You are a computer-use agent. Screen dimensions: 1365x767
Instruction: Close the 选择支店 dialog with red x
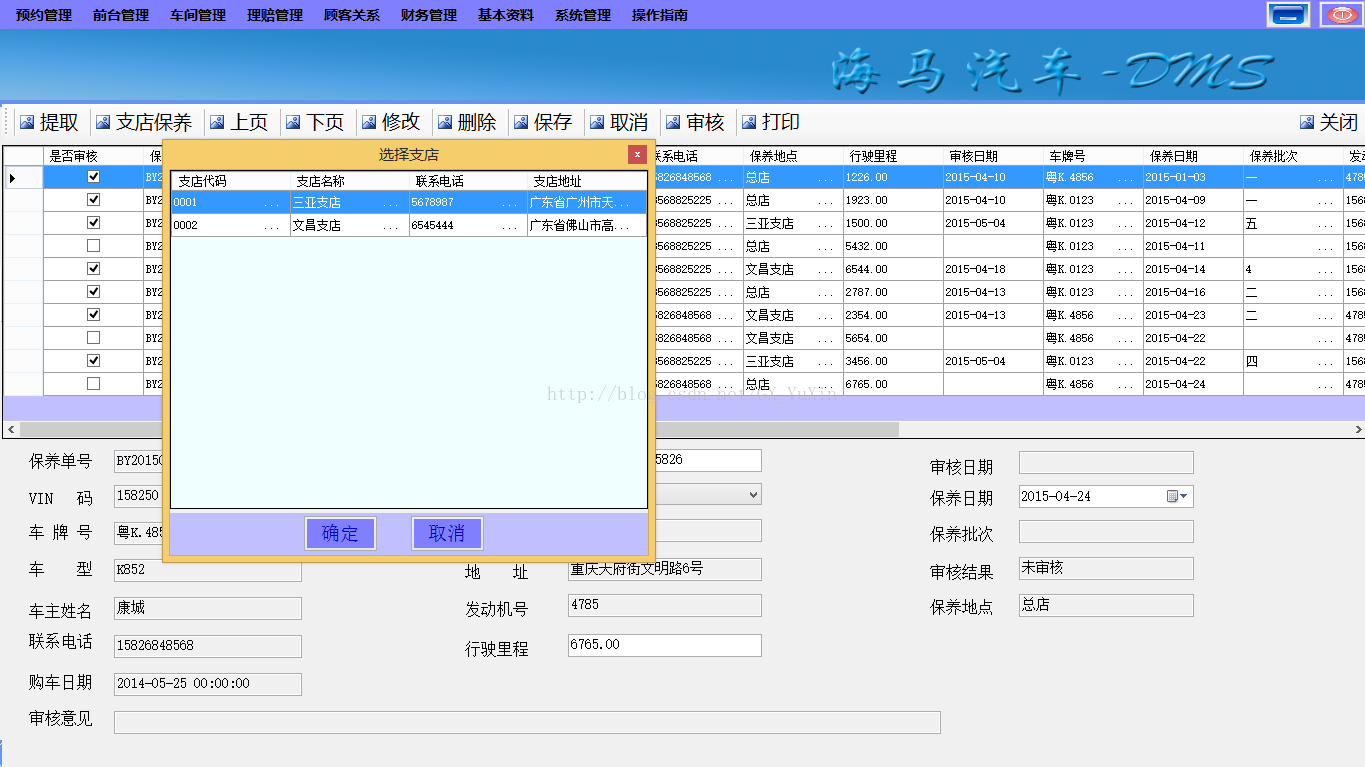tap(637, 155)
